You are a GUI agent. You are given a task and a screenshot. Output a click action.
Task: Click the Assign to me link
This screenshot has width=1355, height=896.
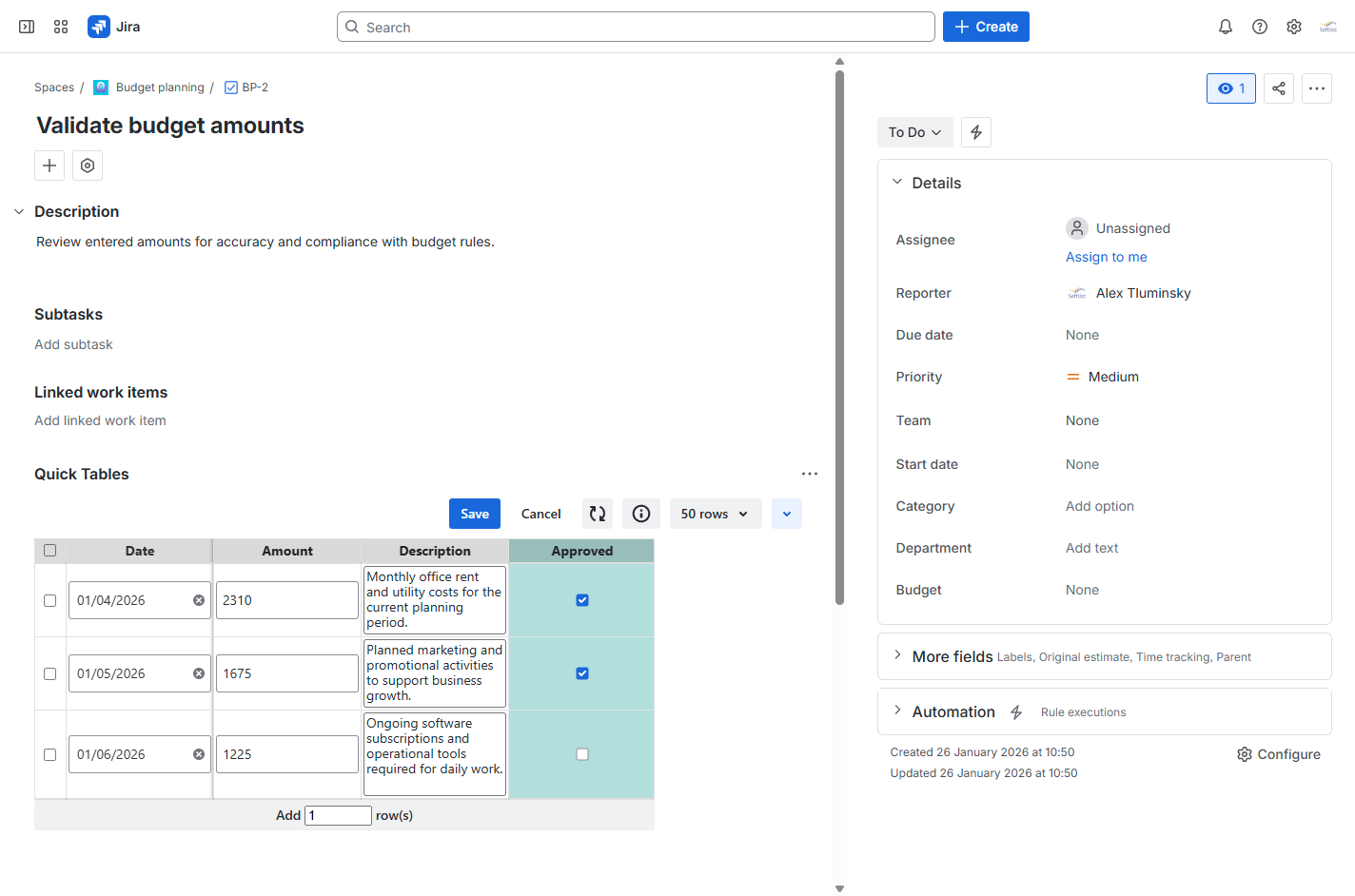tap(1107, 257)
